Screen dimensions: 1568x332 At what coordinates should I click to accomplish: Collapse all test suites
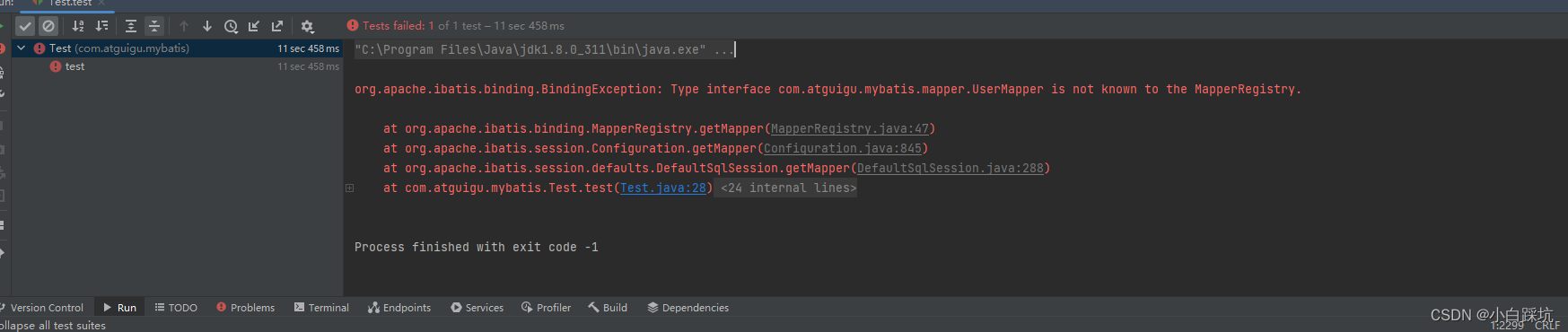(x=154, y=26)
